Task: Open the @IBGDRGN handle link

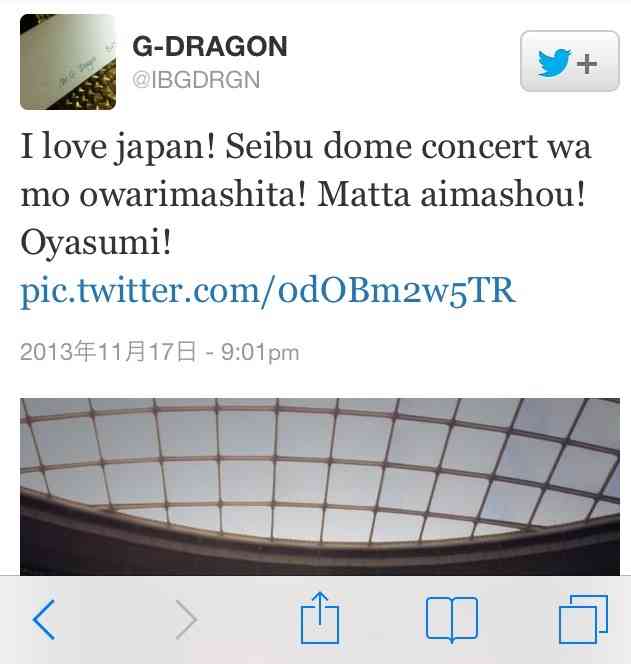Action: click(196, 80)
